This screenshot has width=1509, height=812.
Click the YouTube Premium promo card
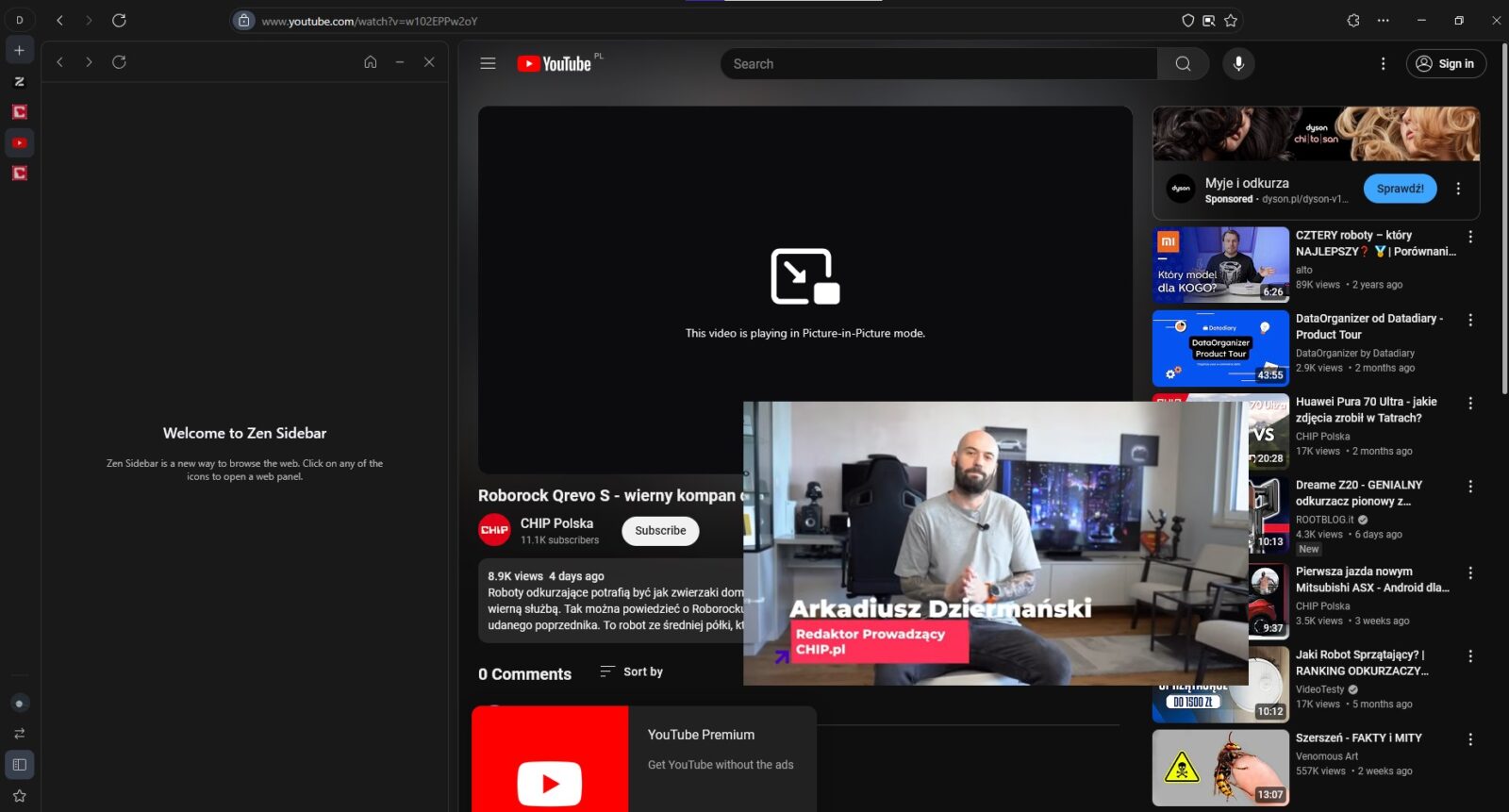point(644,758)
